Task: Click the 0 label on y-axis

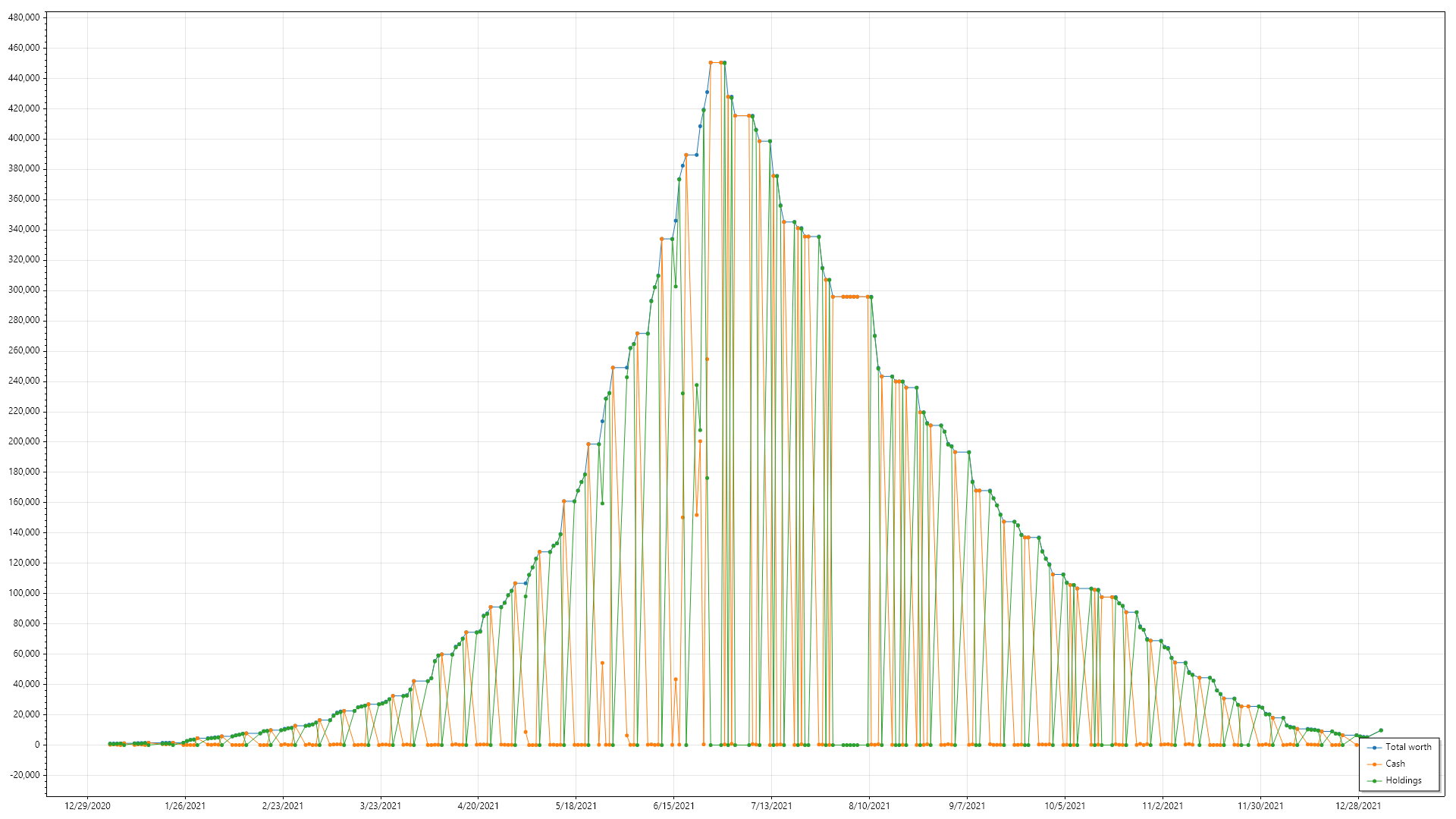Action: (x=36, y=745)
